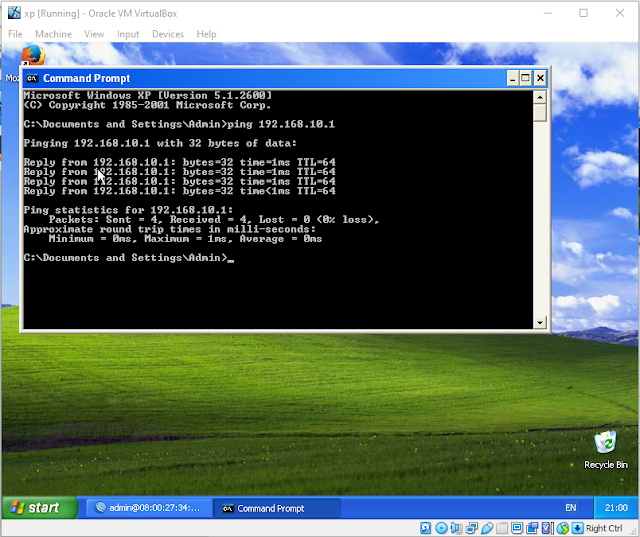Click the Command Prompt scrollbar thumb
Screen dimensions: 640x537
click(540, 112)
